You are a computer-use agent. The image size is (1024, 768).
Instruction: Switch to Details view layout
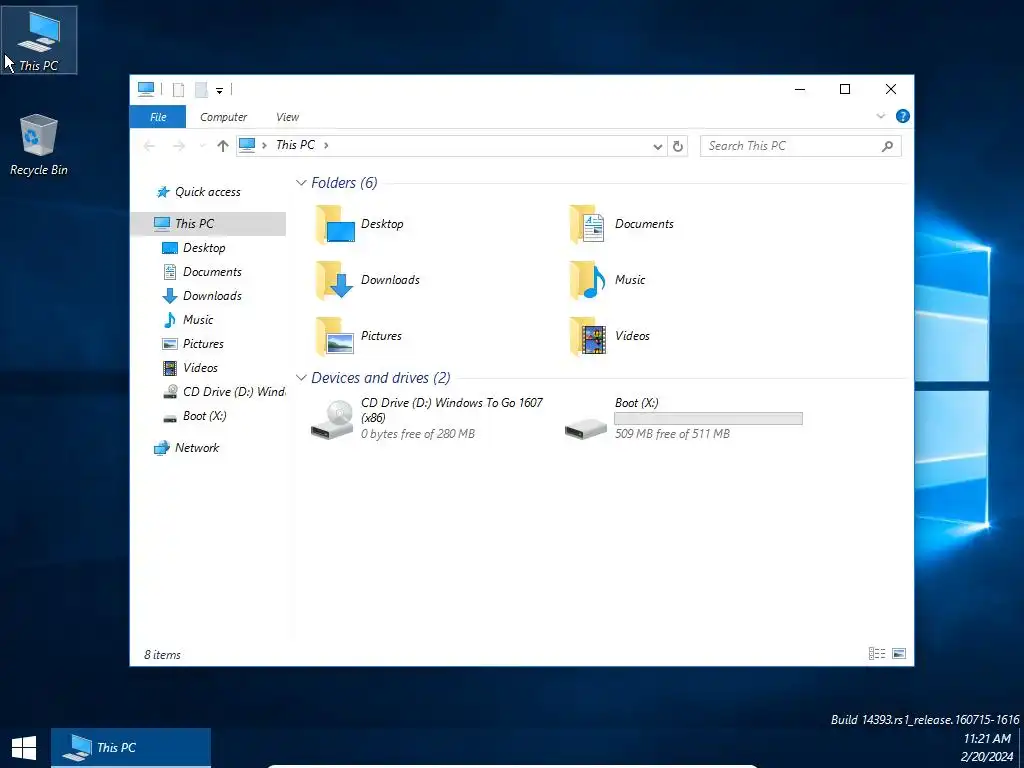tap(877, 654)
